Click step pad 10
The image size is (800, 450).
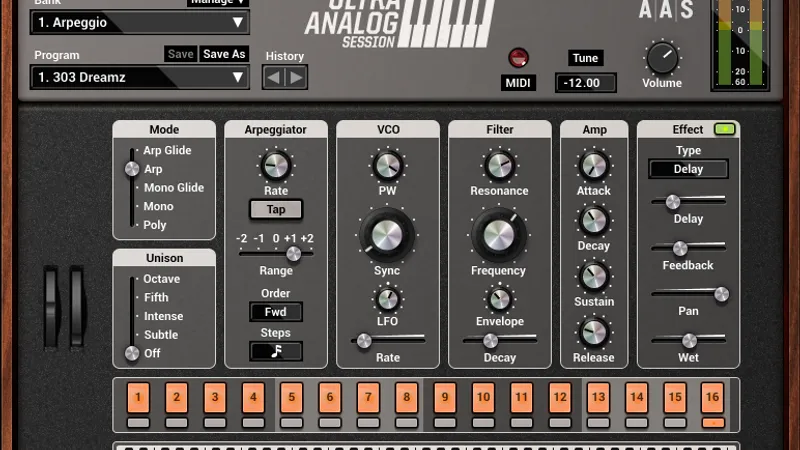(x=483, y=397)
